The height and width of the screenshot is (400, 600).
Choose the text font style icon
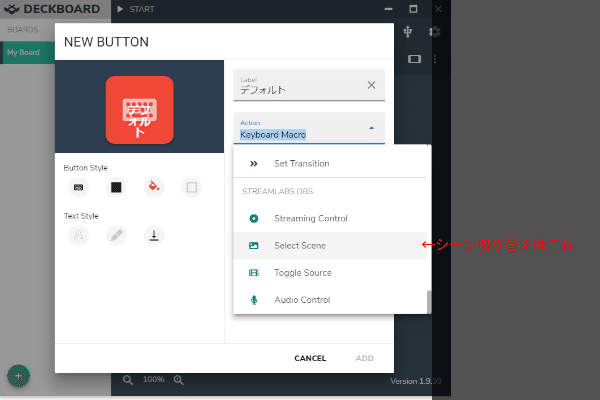click(x=78, y=235)
